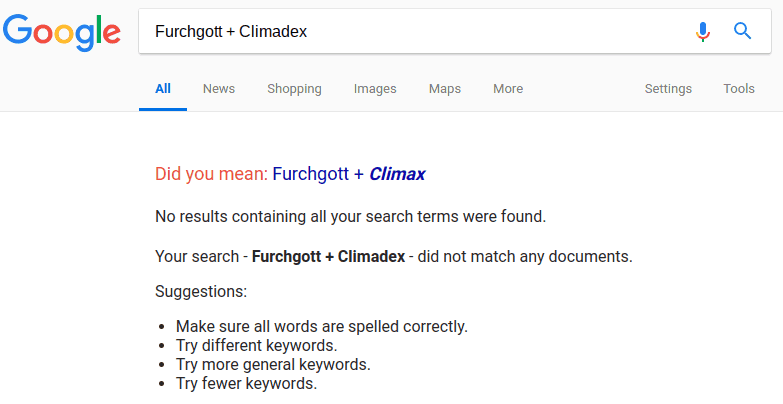Expand the More search categories menu

(x=508, y=89)
